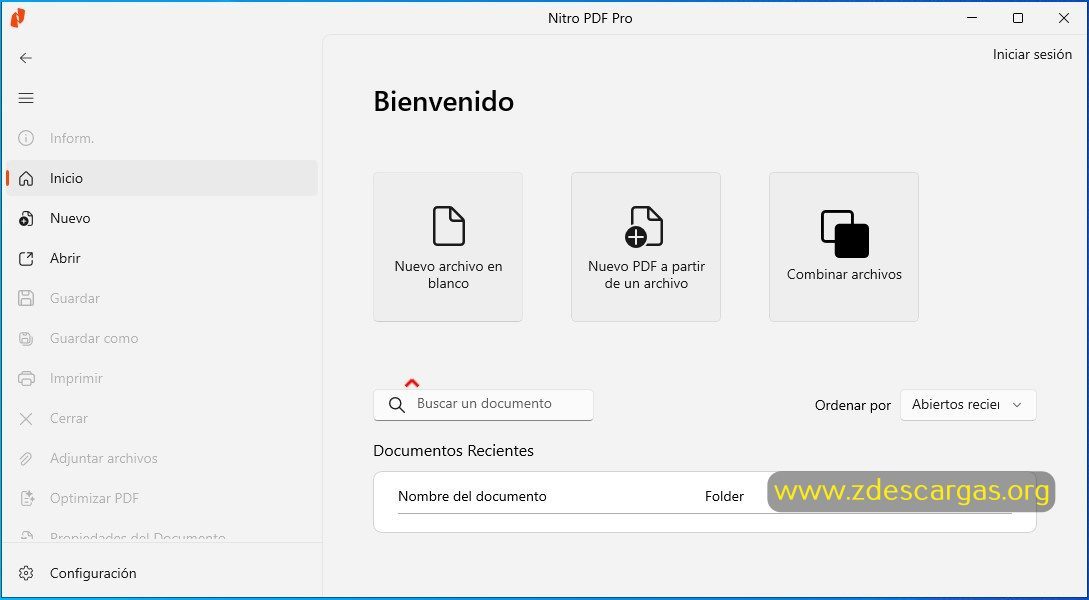Click the Bienvenido heading
Screen dimensions: 1089x600
click(x=444, y=101)
